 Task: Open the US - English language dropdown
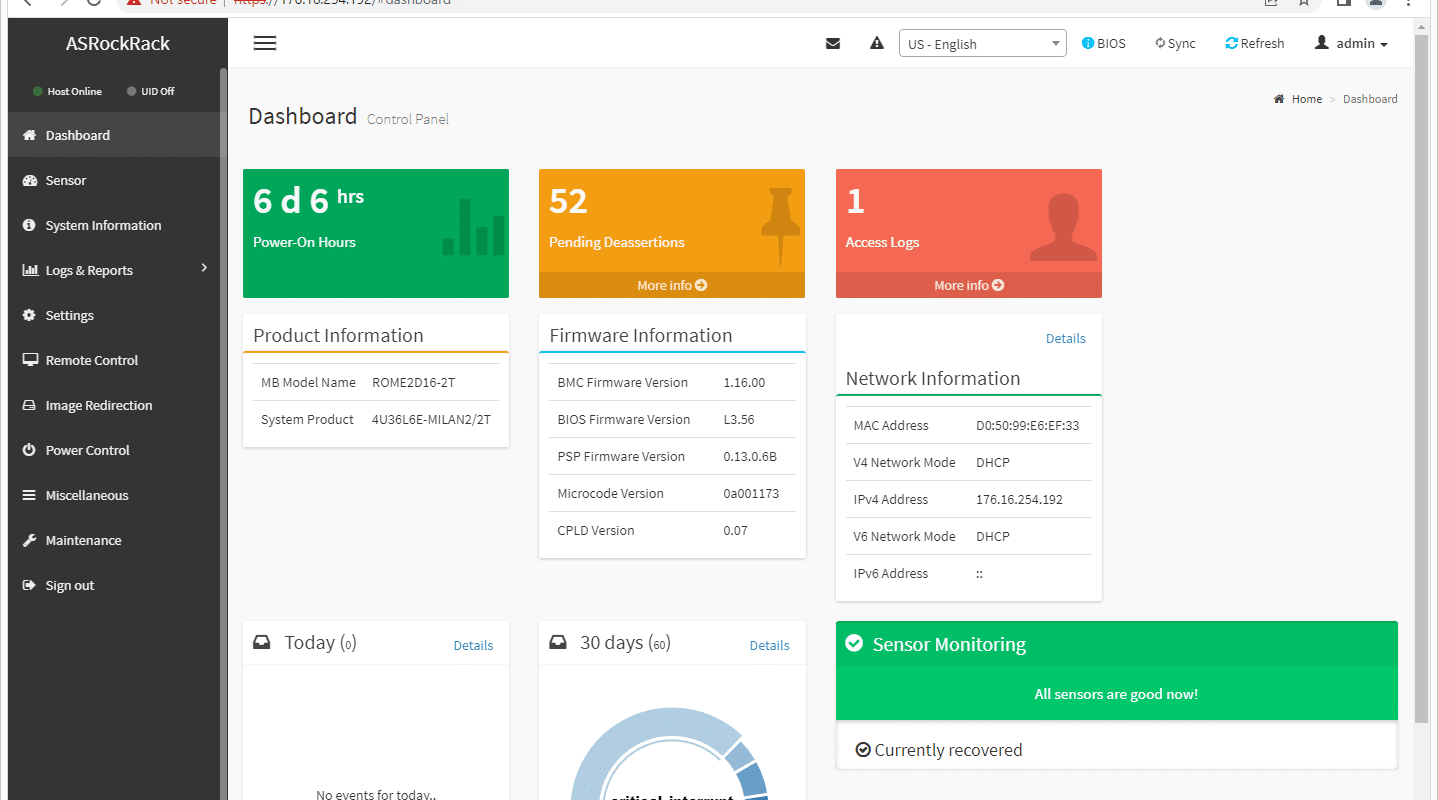point(983,43)
